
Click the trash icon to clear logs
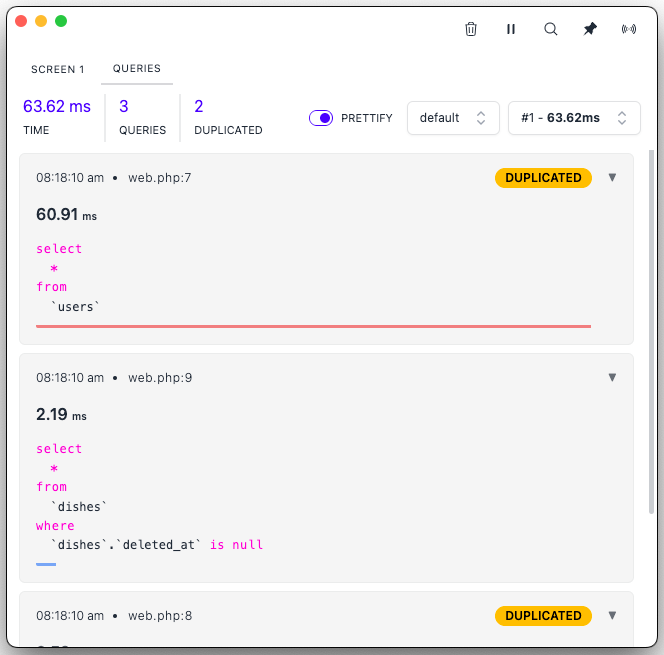pyautogui.click(x=471, y=29)
